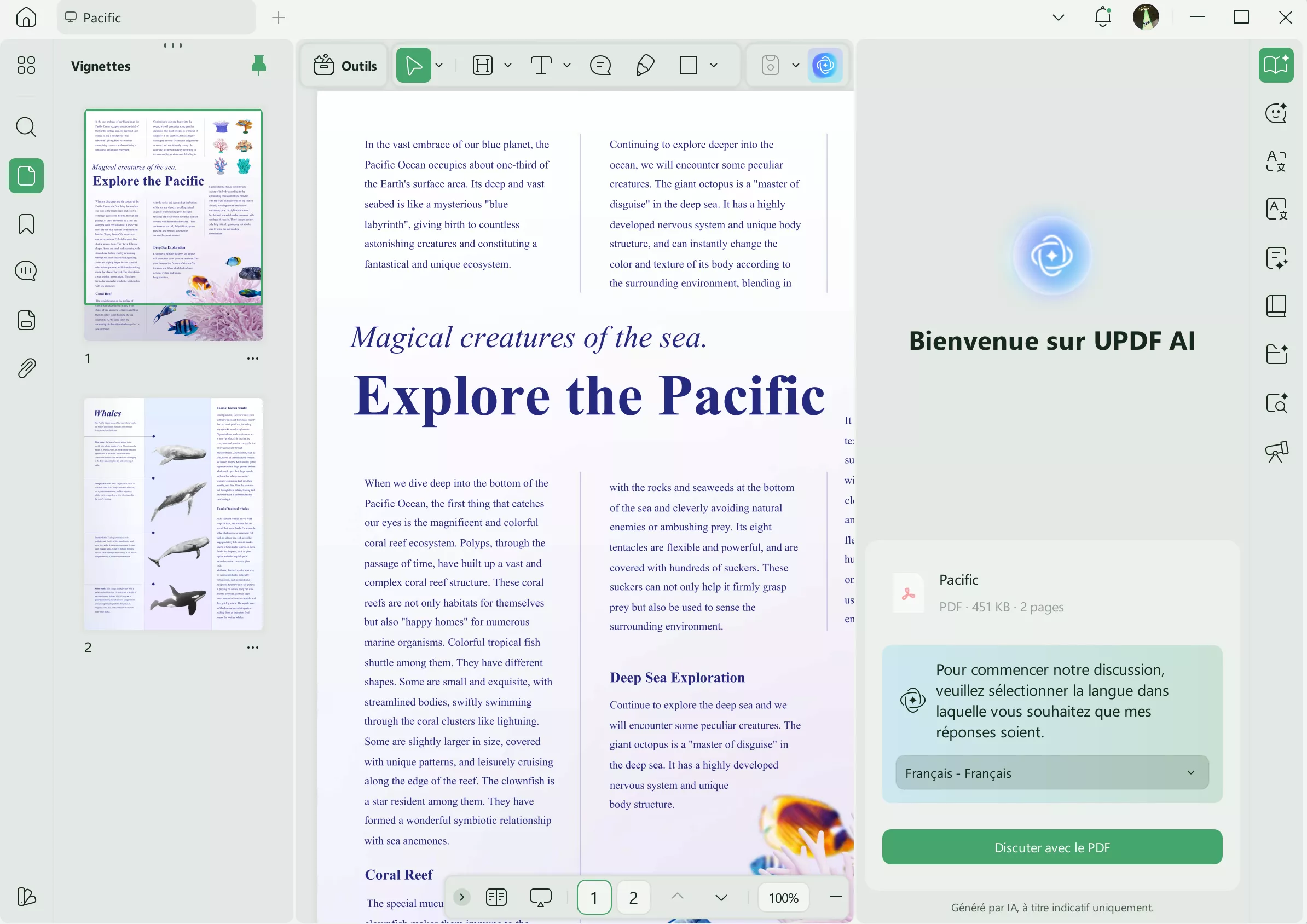Select the comment bubble tool
1307x924 pixels.
coord(600,66)
